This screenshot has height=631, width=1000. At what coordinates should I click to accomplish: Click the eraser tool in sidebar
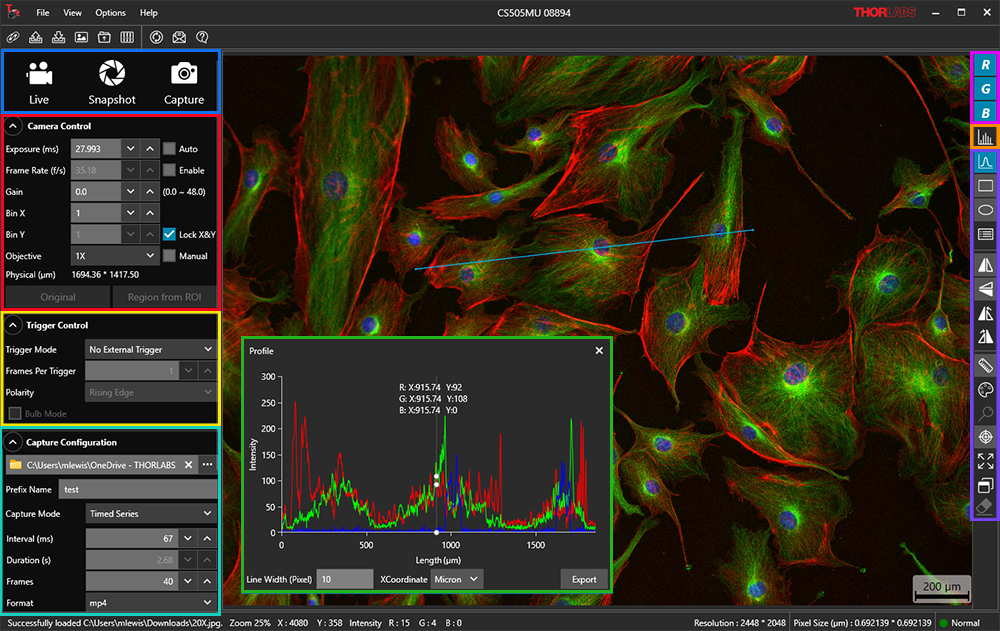click(x=985, y=507)
